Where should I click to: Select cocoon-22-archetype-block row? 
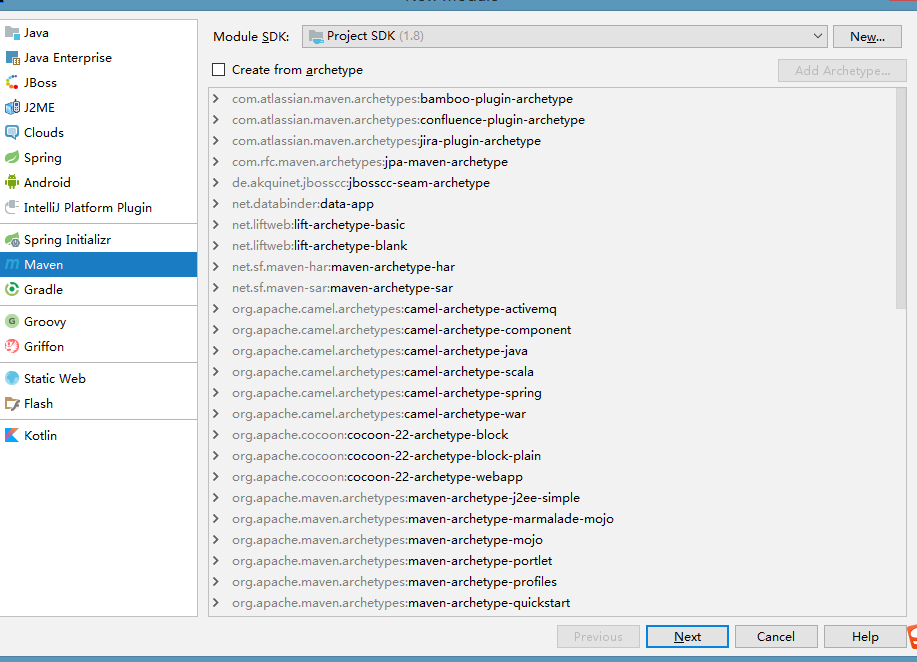pyautogui.click(x=551, y=435)
